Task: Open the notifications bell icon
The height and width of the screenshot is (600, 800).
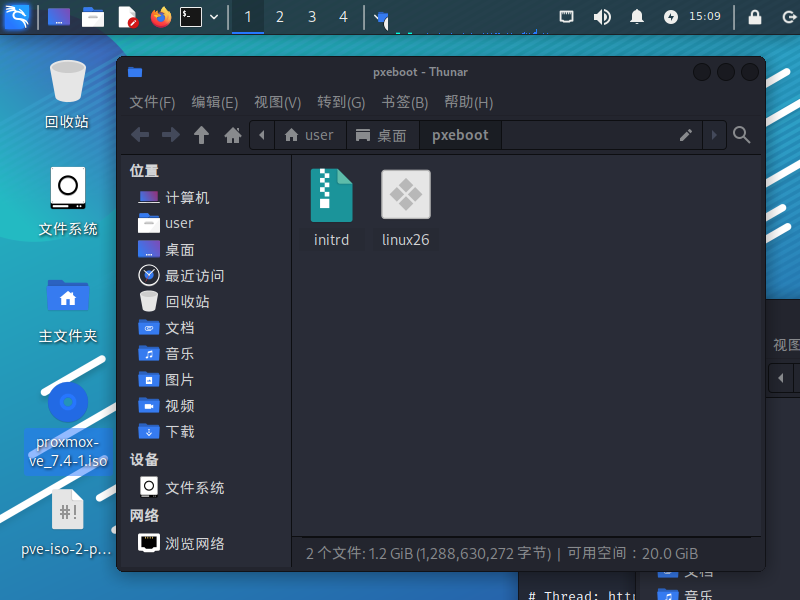Action: tap(637, 17)
